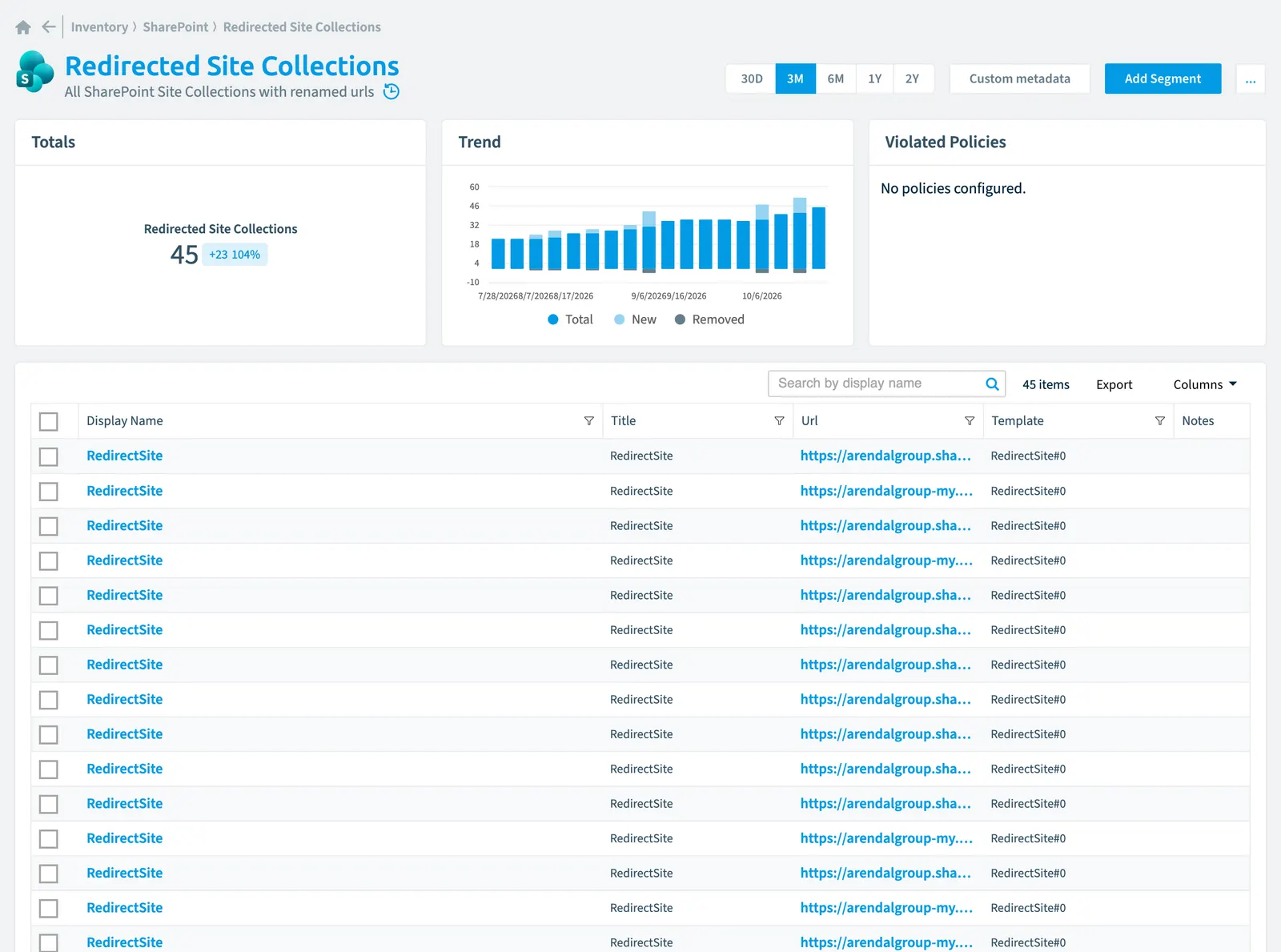The height and width of the screenshot is (952, 1281).
Task: Click the back arrow icon
Action: point(49,27)
